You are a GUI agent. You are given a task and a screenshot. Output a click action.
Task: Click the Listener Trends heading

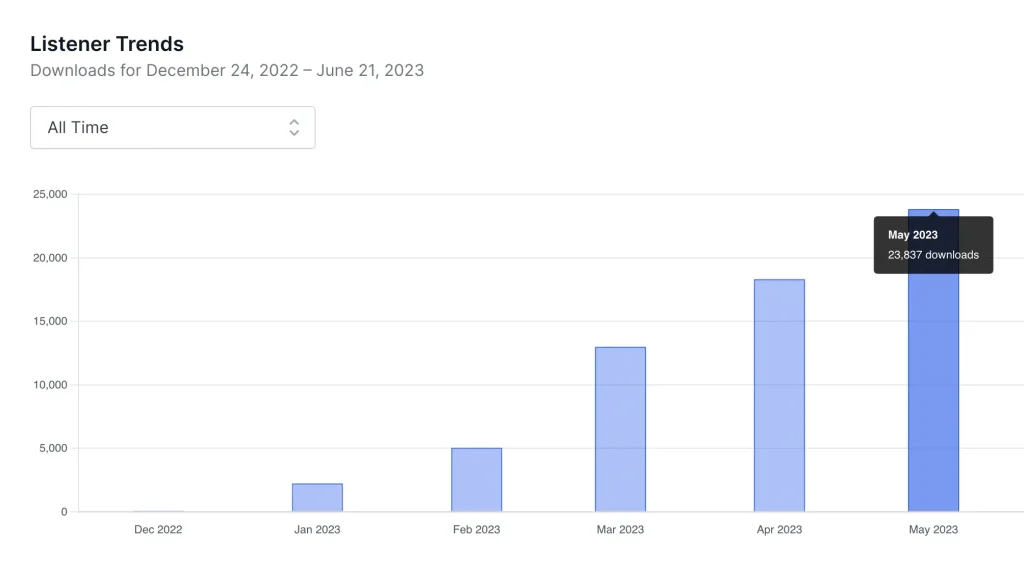107,44
